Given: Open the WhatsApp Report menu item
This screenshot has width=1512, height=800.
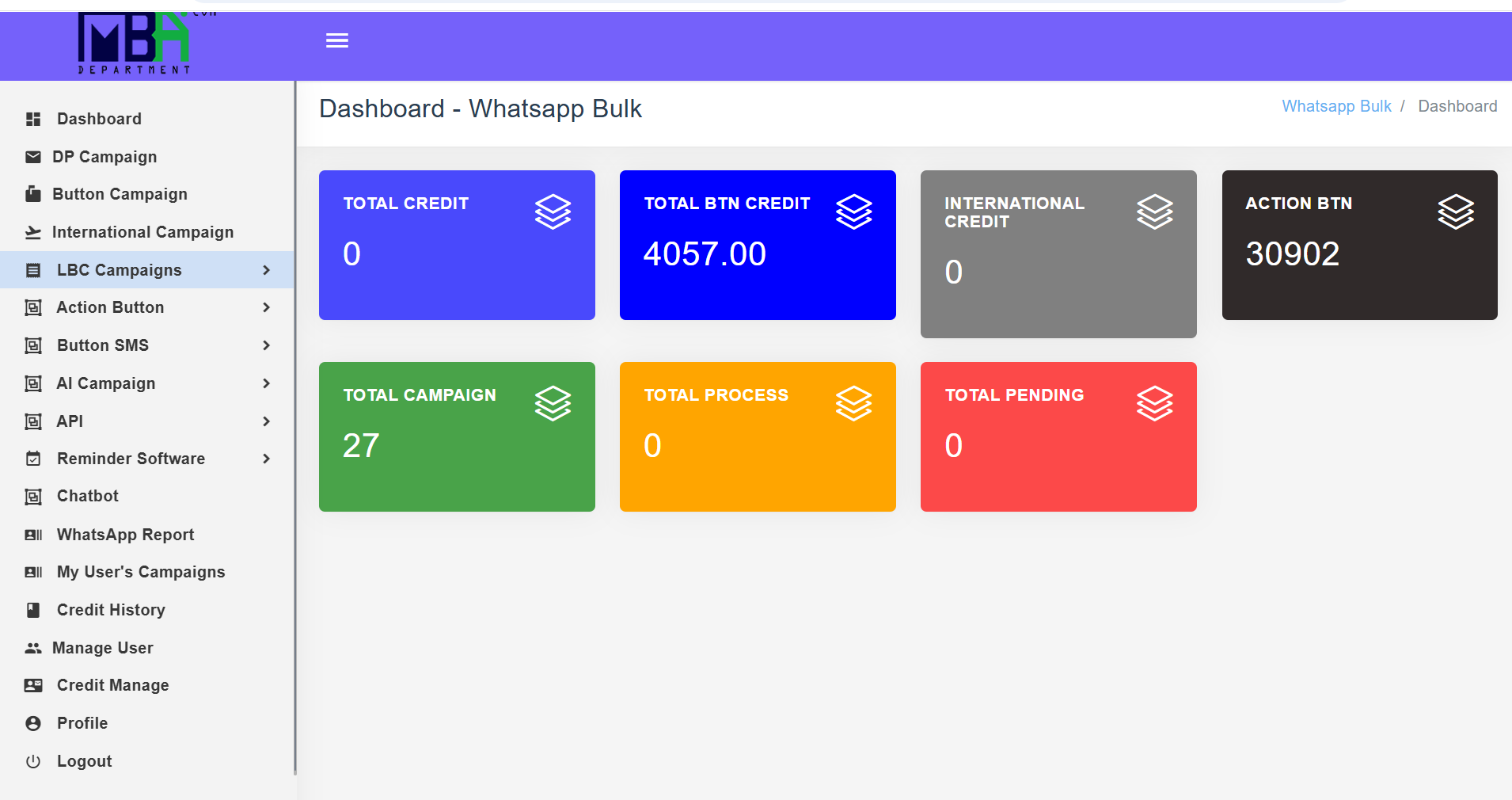Looking at the screenshot, I should pyautogui.click(x=147, y=535).
